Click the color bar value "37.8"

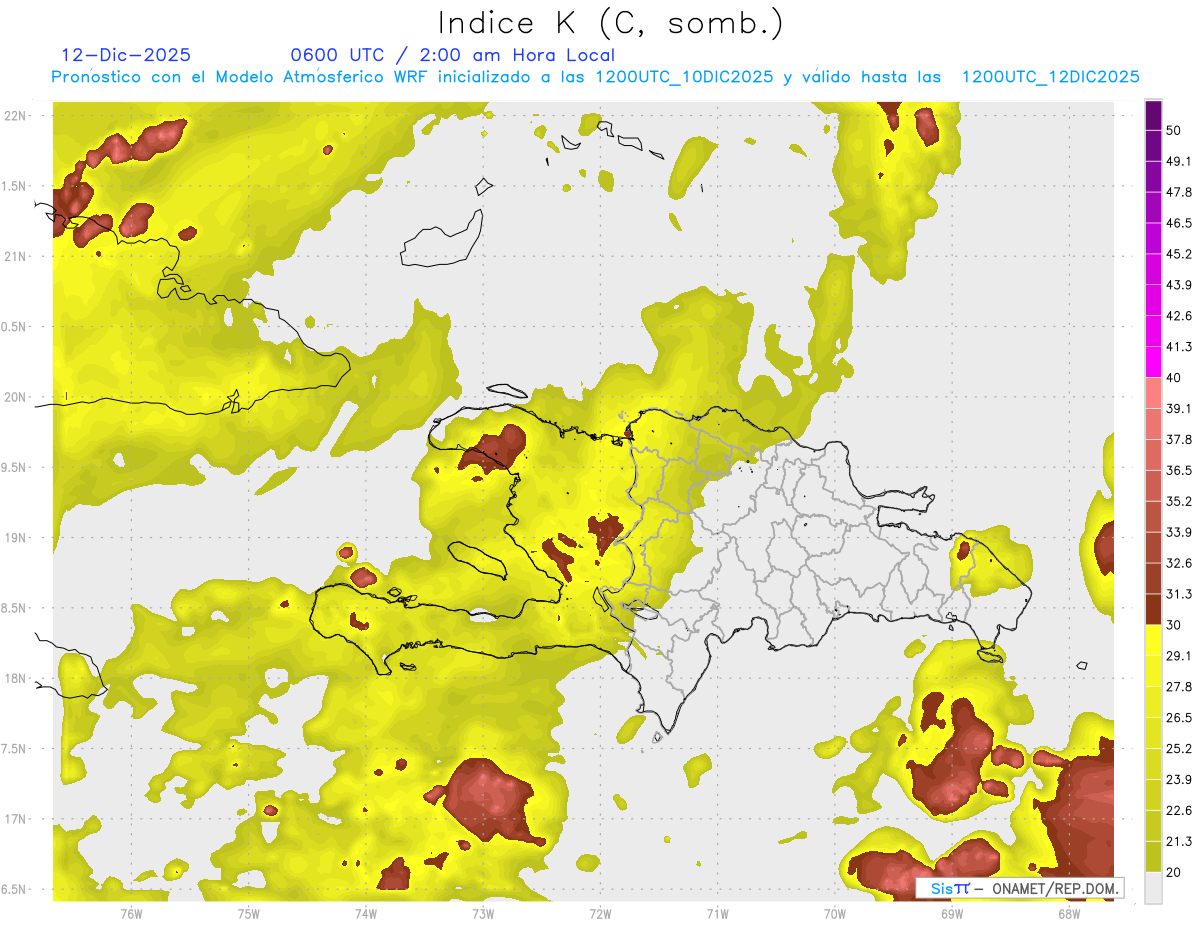[x=1179, y=439]
